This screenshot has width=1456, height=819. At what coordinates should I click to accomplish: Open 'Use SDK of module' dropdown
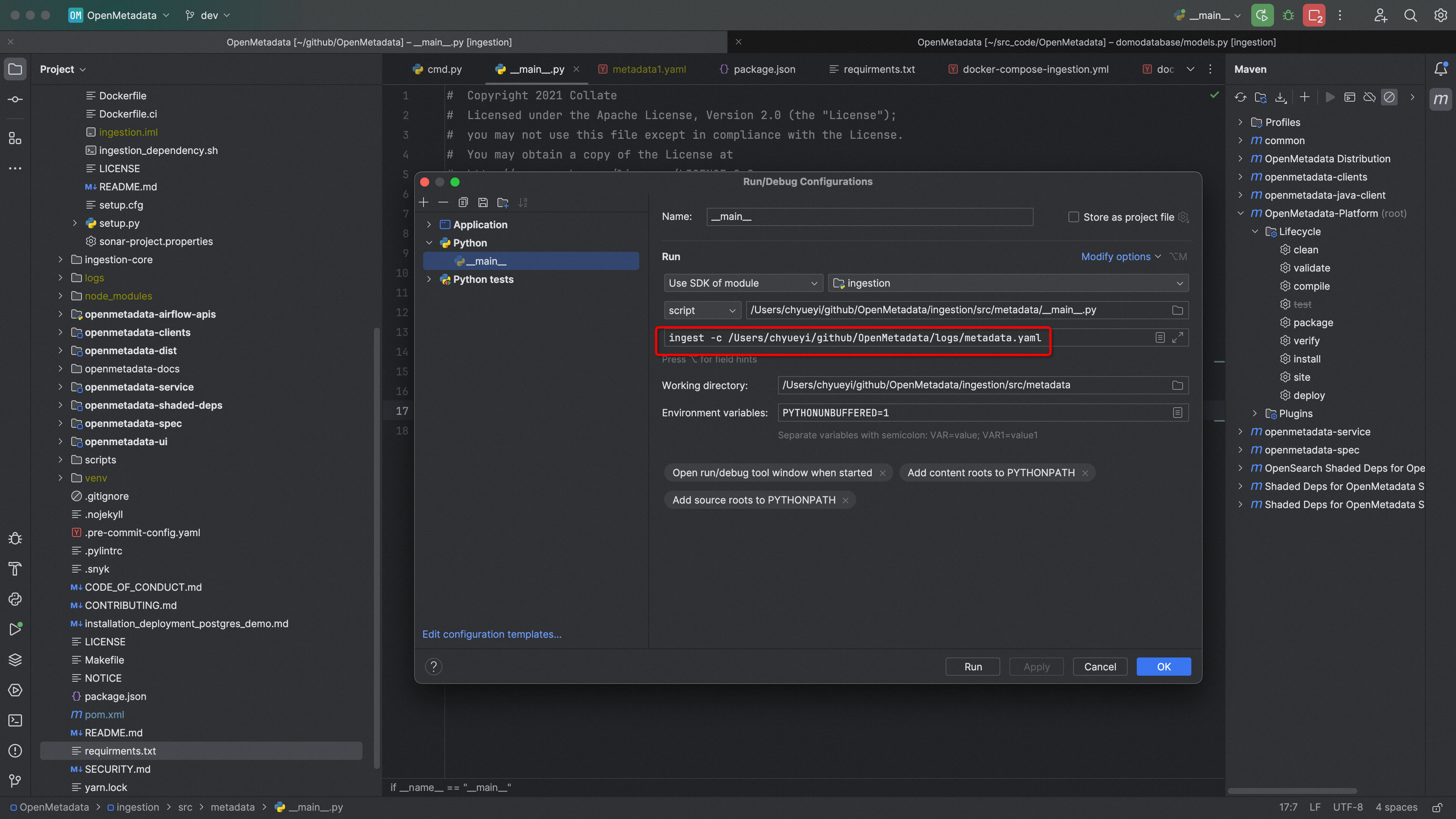tap(743, 283)
